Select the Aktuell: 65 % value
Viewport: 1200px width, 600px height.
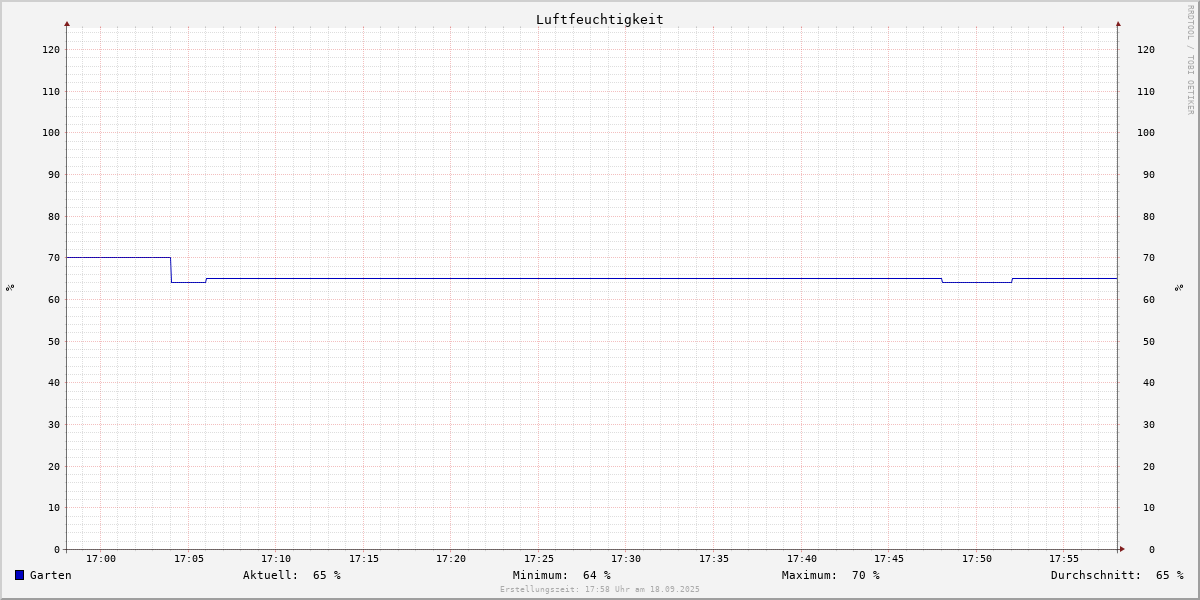point(292,575)
